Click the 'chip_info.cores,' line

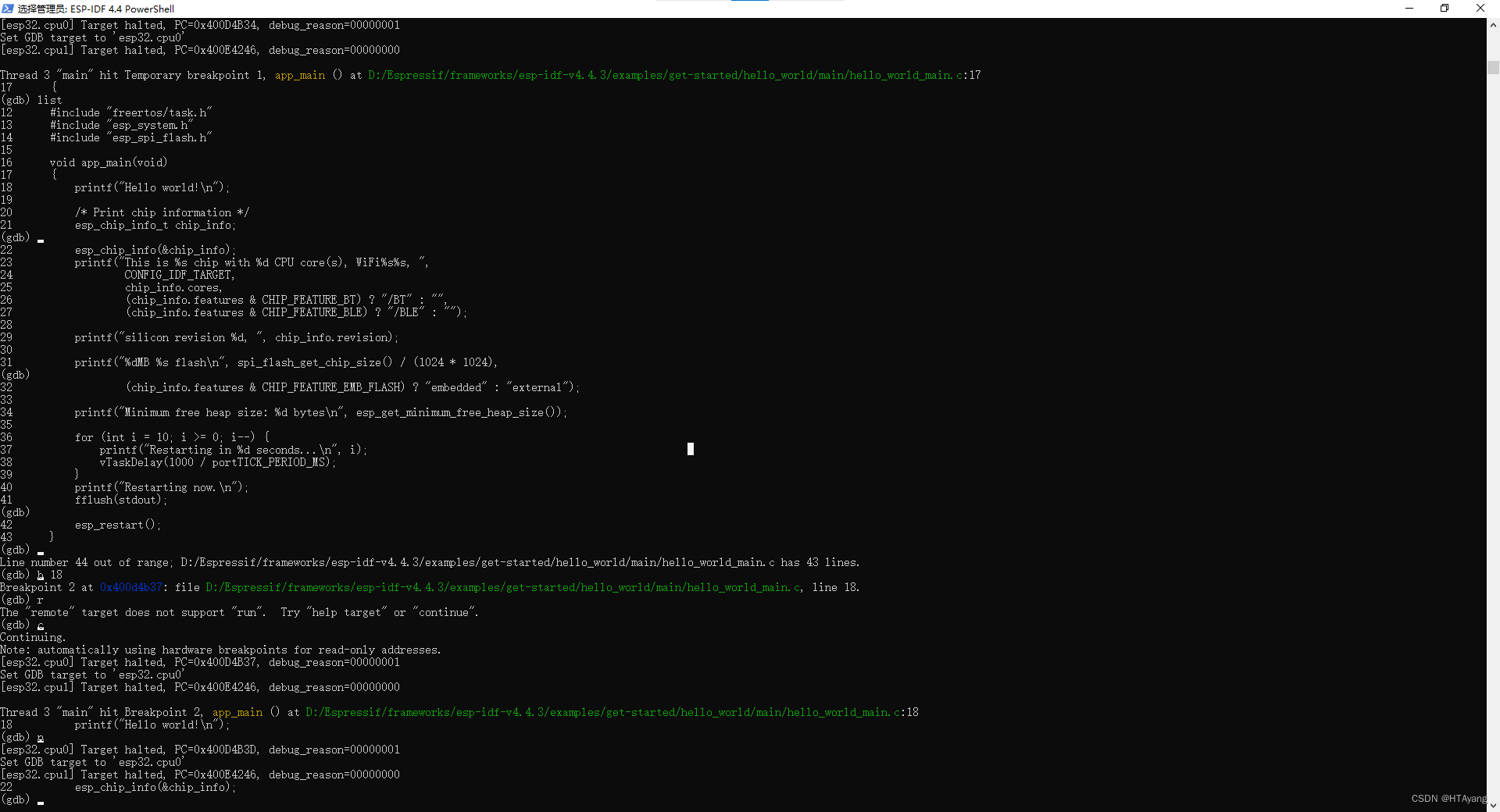[173, 287]
